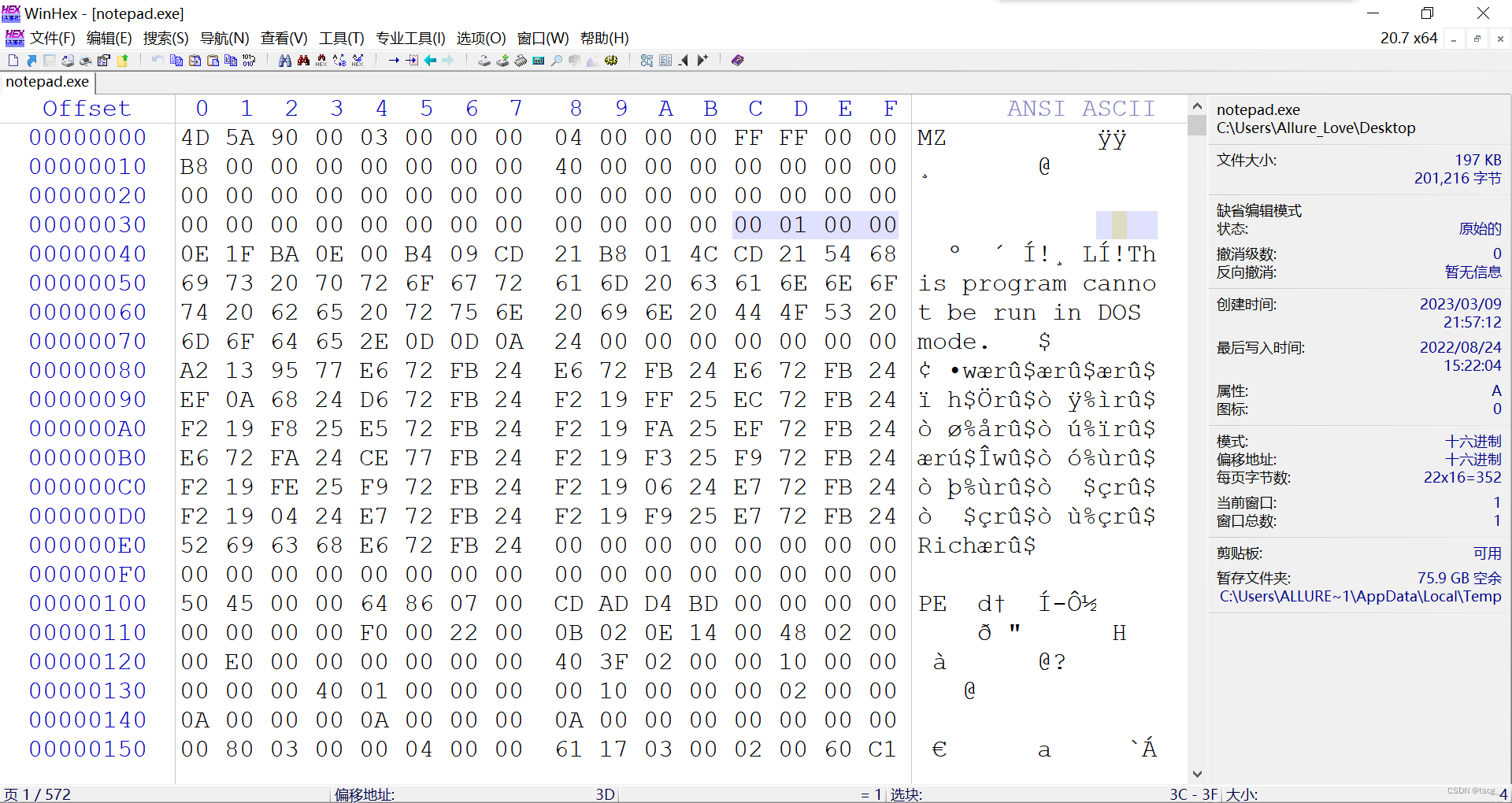Click the 十六进制 mode value
The width and height of the screenshot is (1512, 803).
[x=1473, y=442]
